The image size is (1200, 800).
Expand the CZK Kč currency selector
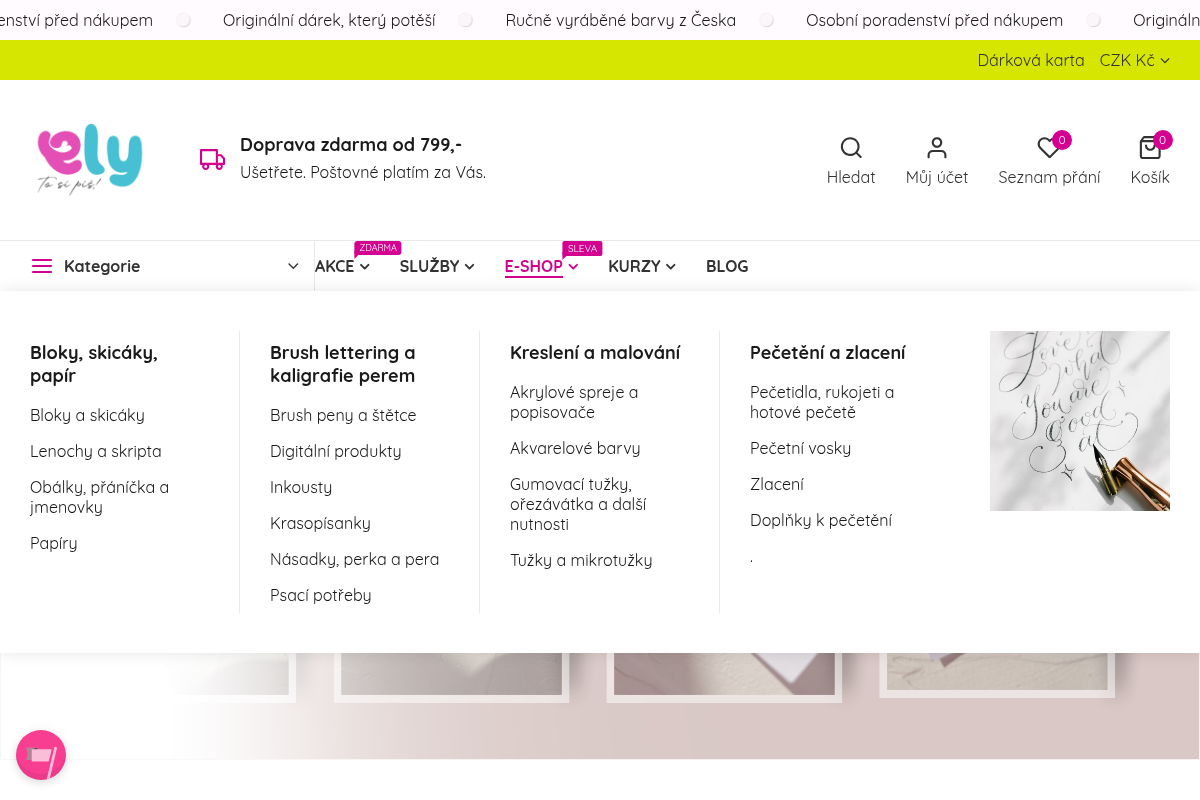click(x=1135, y=60)
